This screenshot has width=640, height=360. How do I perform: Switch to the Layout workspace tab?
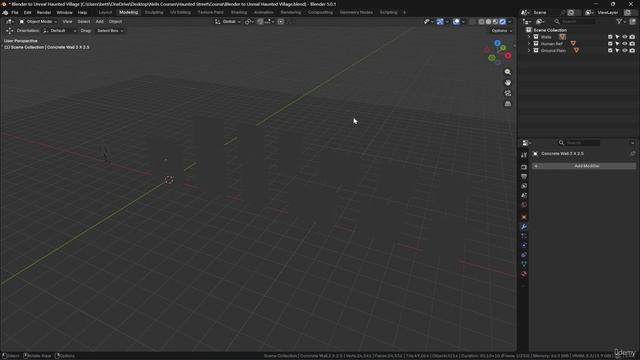[x=105, y=13]
